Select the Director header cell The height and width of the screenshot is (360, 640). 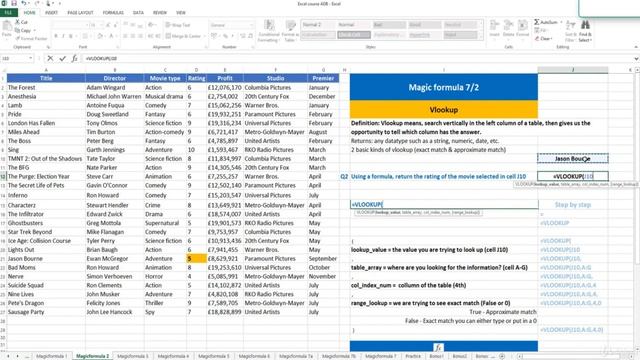click(115, 78)
